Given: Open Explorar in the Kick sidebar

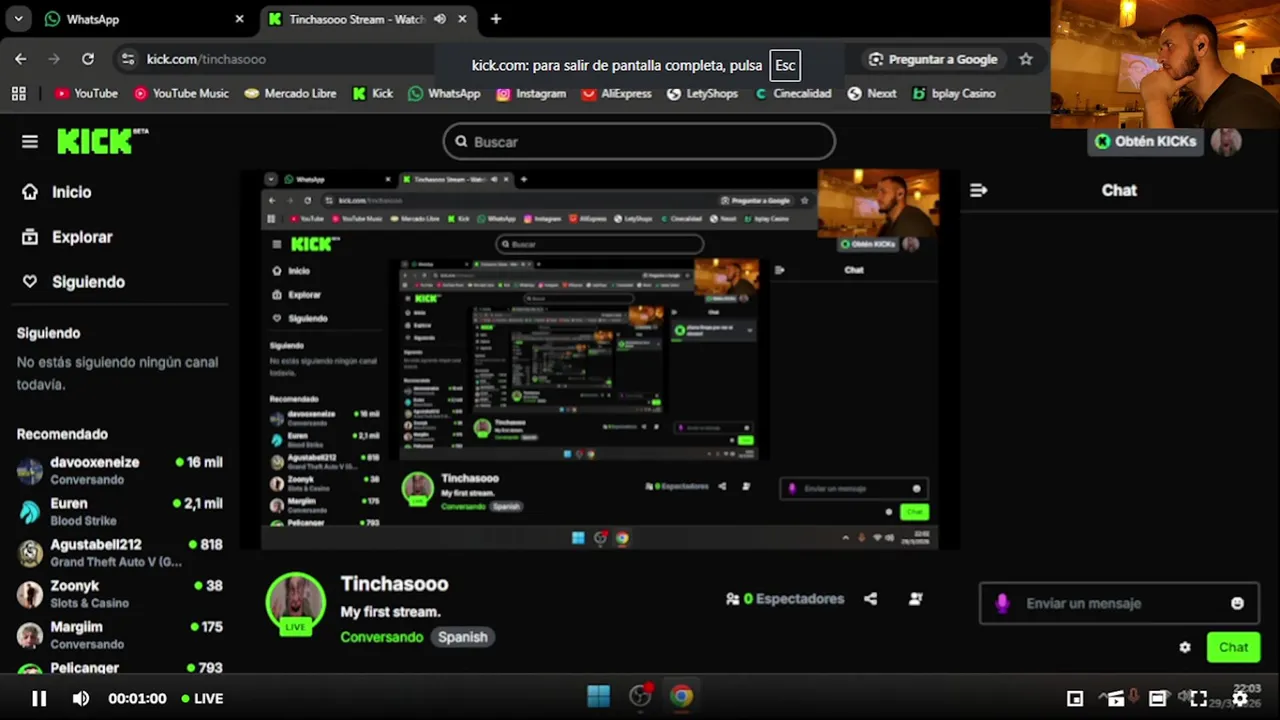Looking at the screenshot, I should click(x=67, y=237).
